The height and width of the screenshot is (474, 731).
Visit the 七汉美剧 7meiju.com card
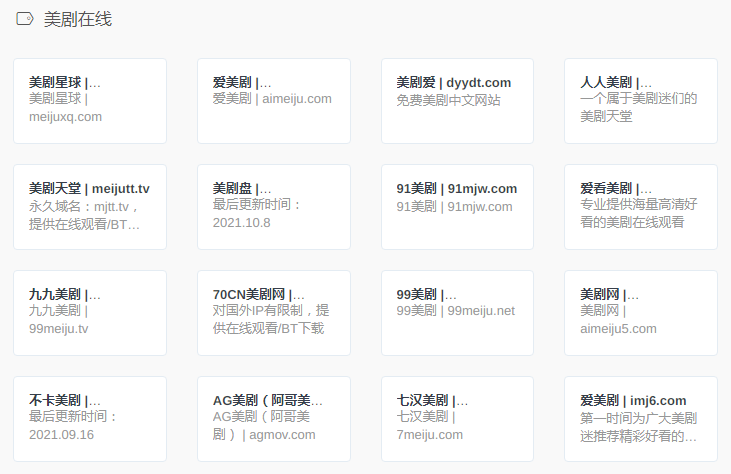point(457,419)
